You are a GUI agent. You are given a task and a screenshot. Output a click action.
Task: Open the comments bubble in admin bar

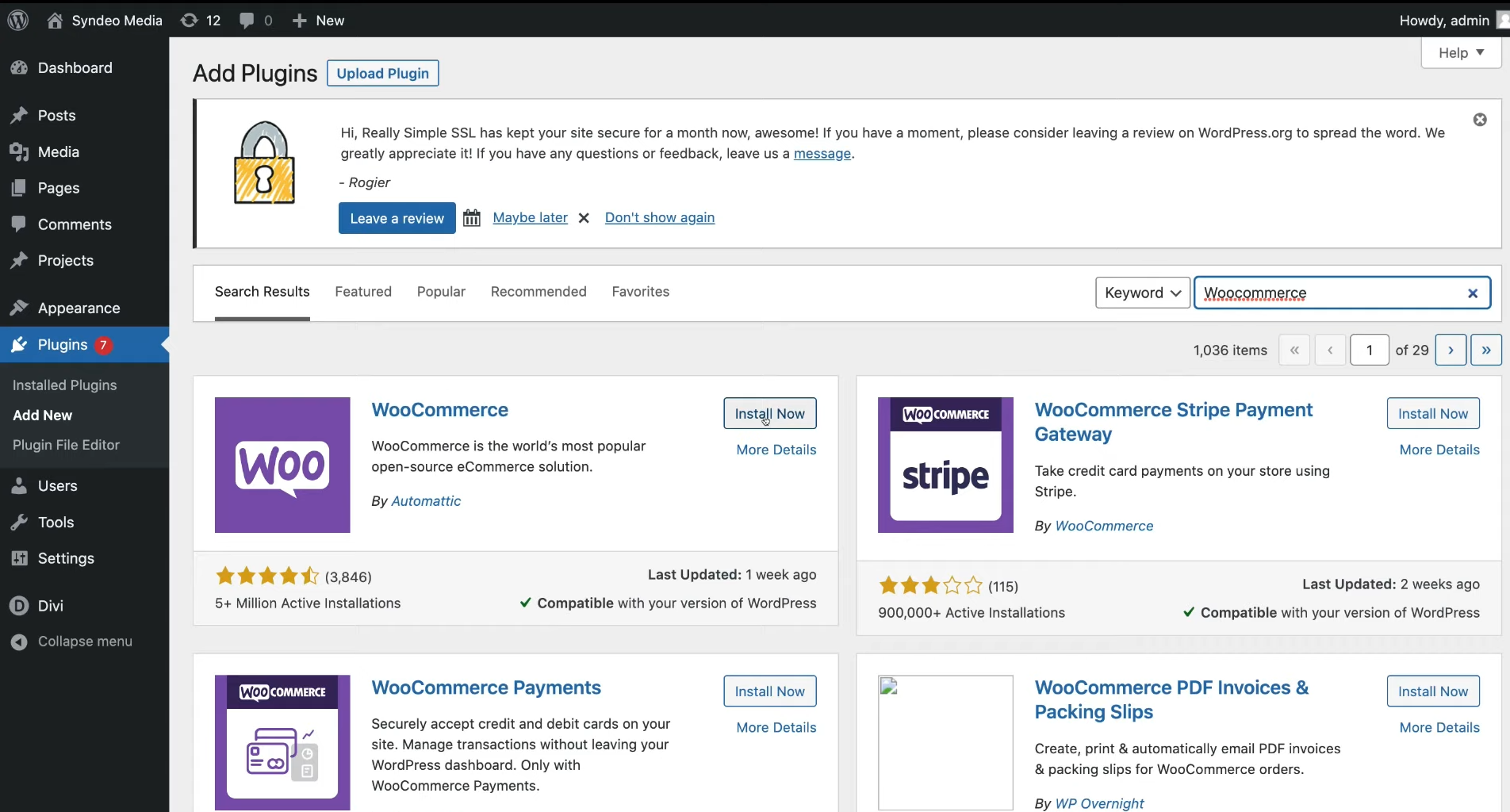coord(256,20)
